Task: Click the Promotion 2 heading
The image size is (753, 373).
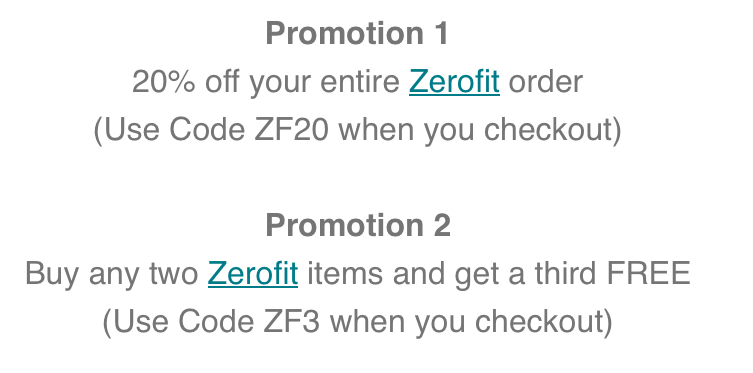Action: 358,226
